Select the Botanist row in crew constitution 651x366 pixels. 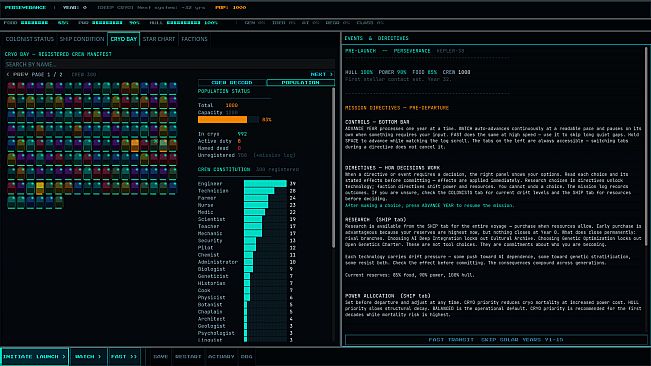tap(247, 305)
